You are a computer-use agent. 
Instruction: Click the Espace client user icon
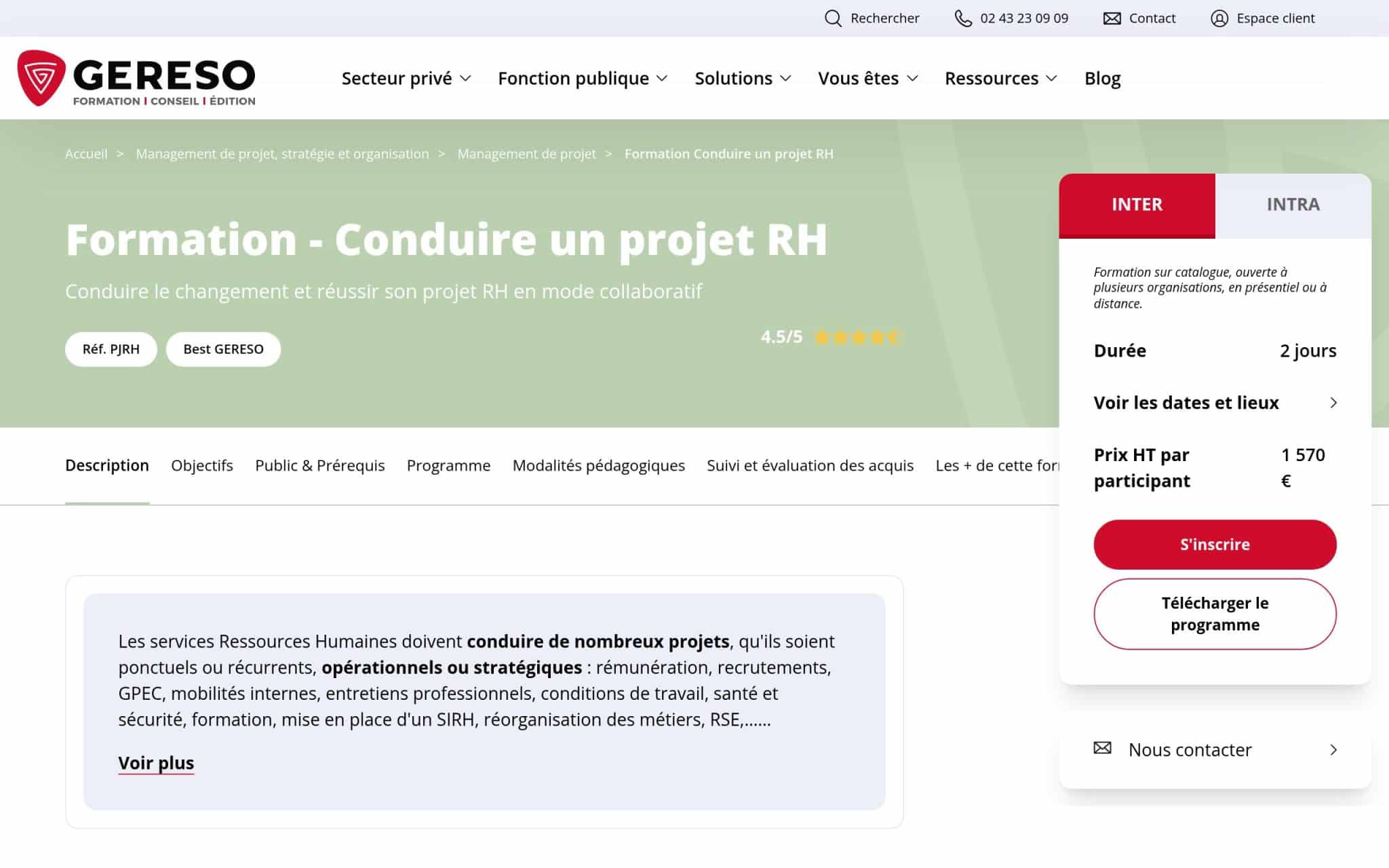pyautogui.click(x=1219, y=18)
